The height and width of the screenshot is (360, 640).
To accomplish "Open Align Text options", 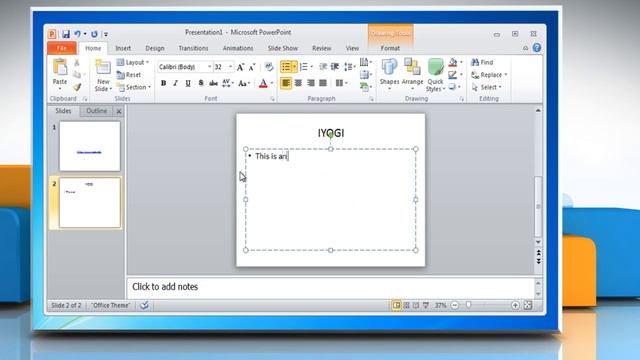I will click(366, 75).
